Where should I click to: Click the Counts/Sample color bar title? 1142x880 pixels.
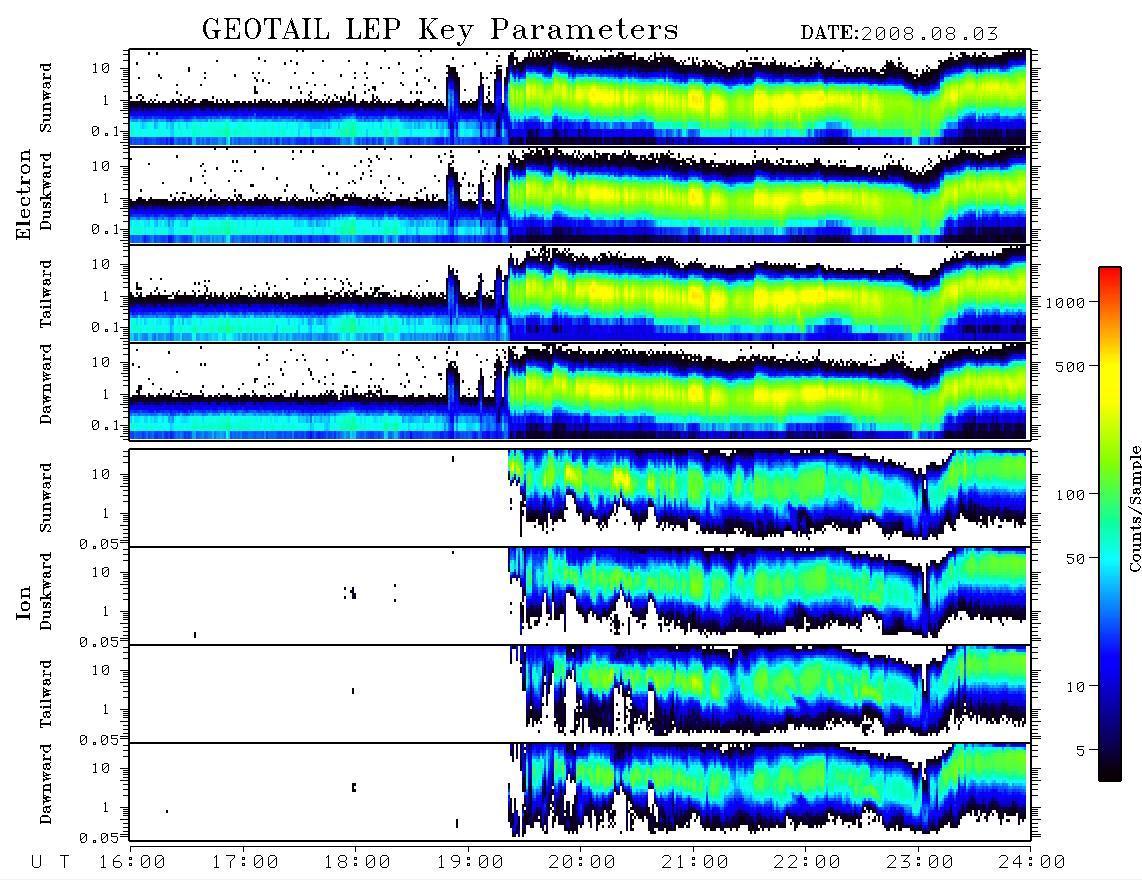click(x=1134, y=508)
